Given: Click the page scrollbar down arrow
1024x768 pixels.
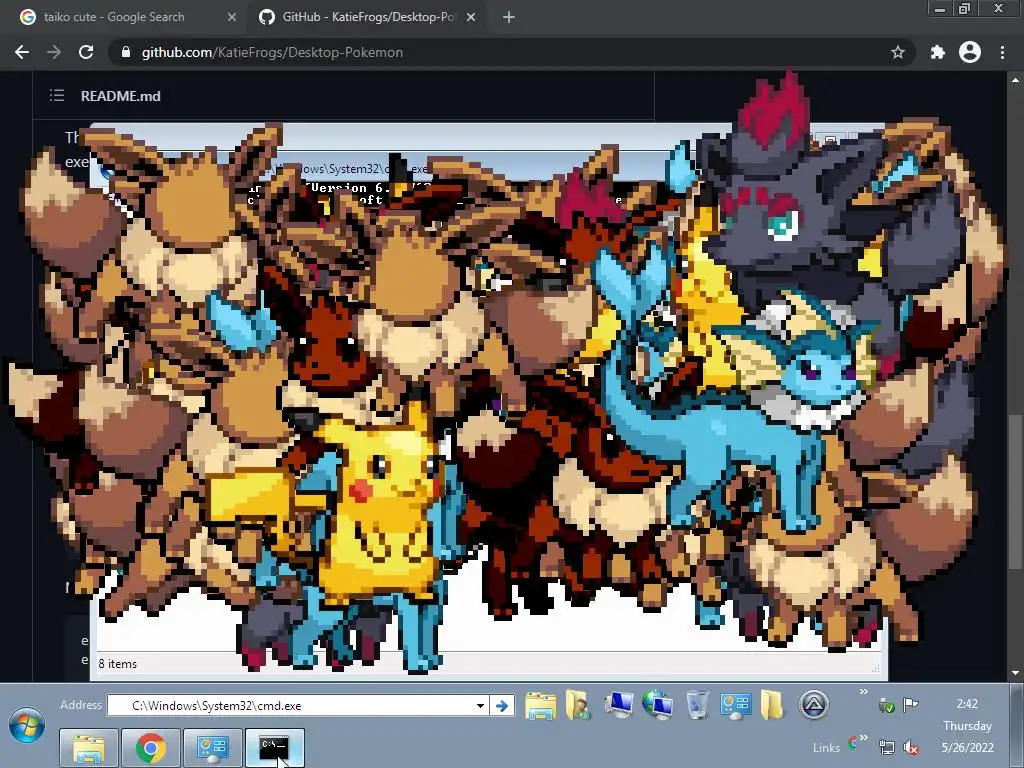Looking at the screenshot, I should (1016, 673).
